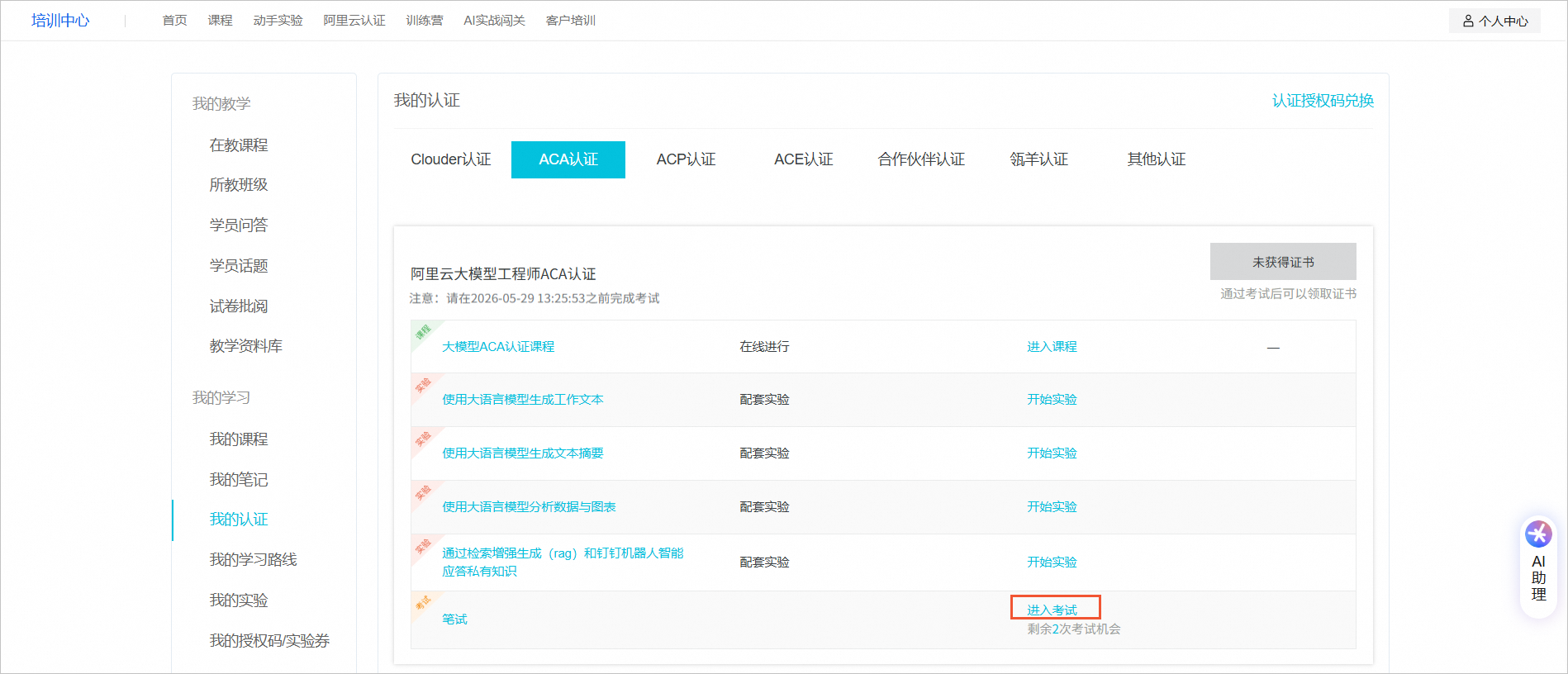Open 我的授权码/实验券 in sidebar
Image resolution: width=1568 pixels, height=674 pixels.
point(269,641)
